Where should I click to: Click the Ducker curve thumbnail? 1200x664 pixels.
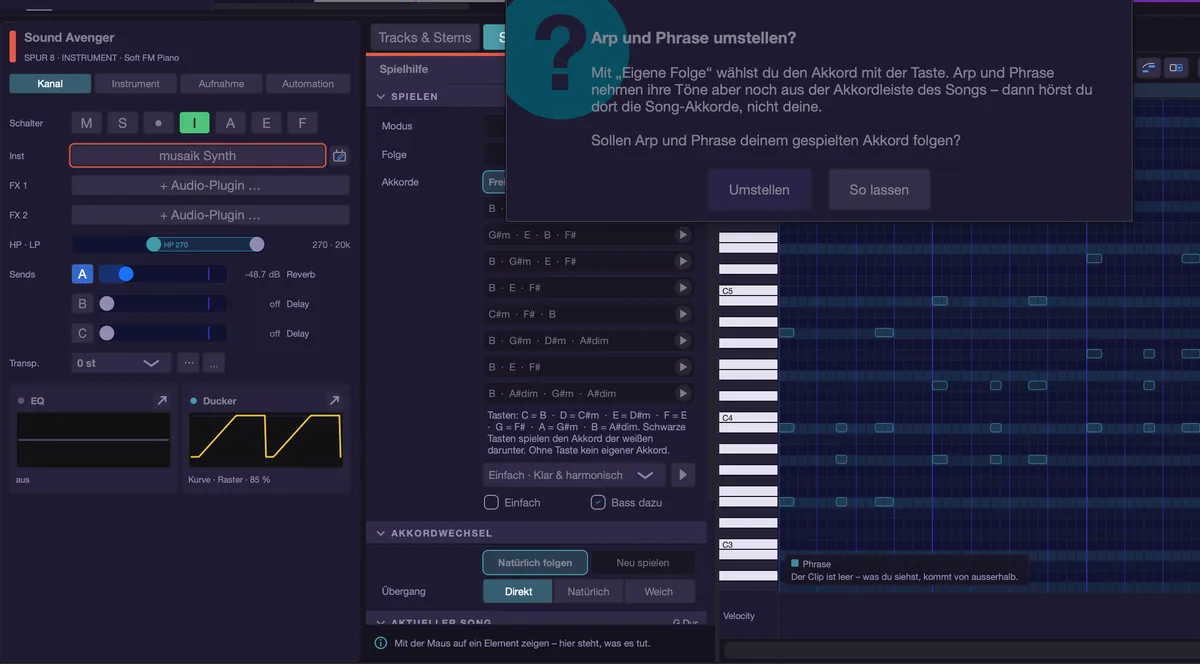point(265,440)
